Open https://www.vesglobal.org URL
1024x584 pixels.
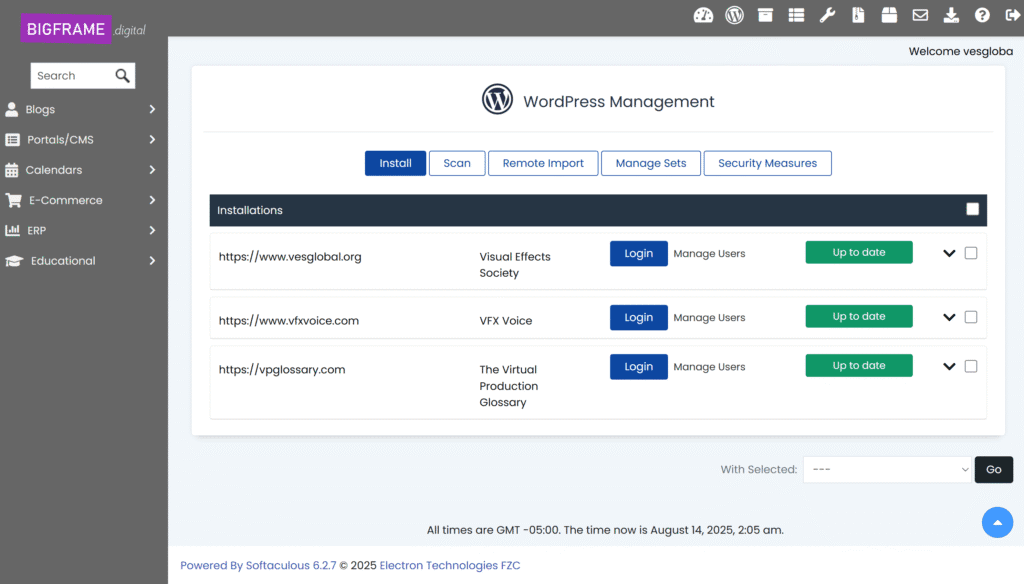290,257
